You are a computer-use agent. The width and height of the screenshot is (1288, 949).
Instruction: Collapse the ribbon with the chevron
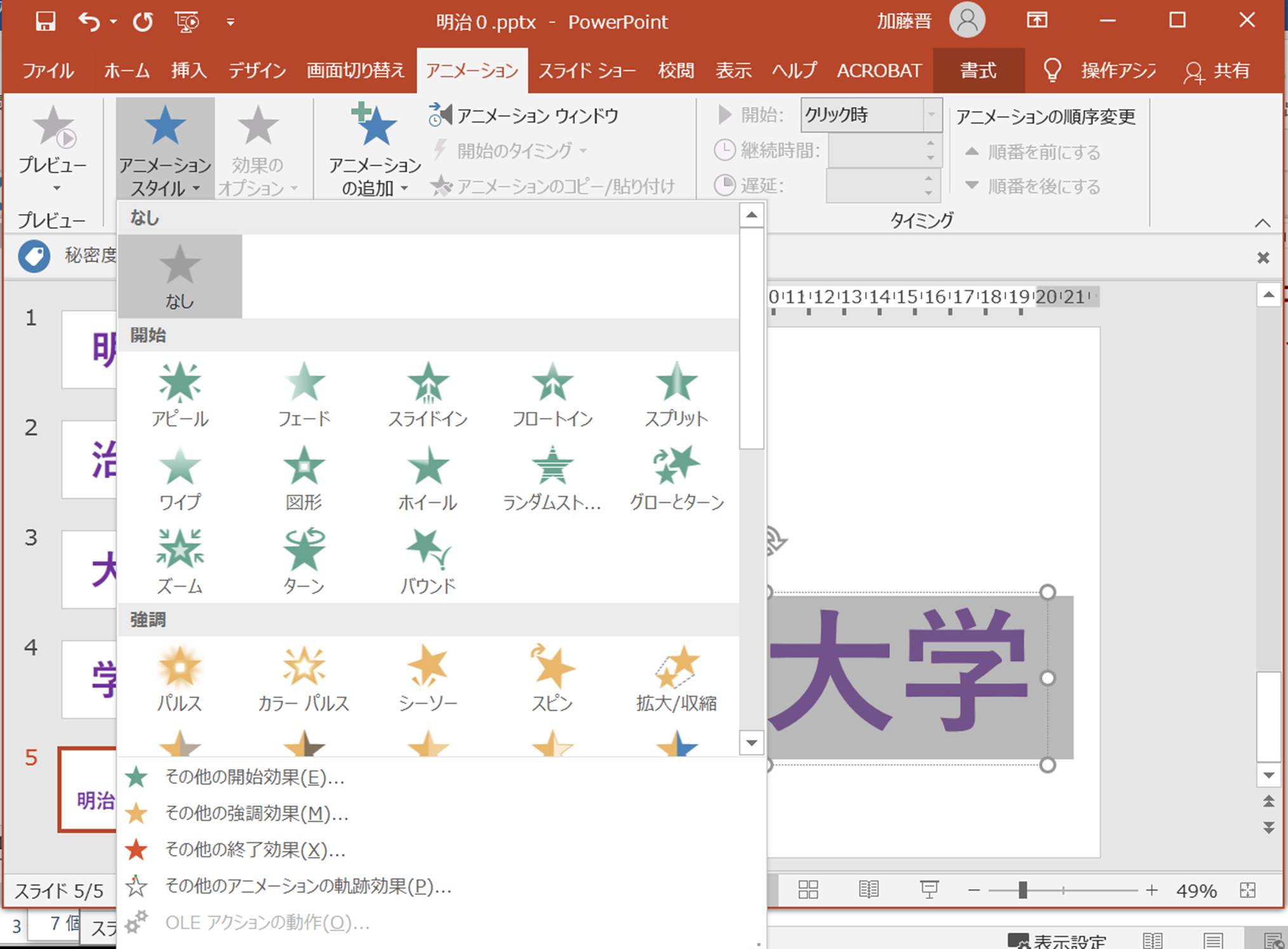tap(1262, 223)
